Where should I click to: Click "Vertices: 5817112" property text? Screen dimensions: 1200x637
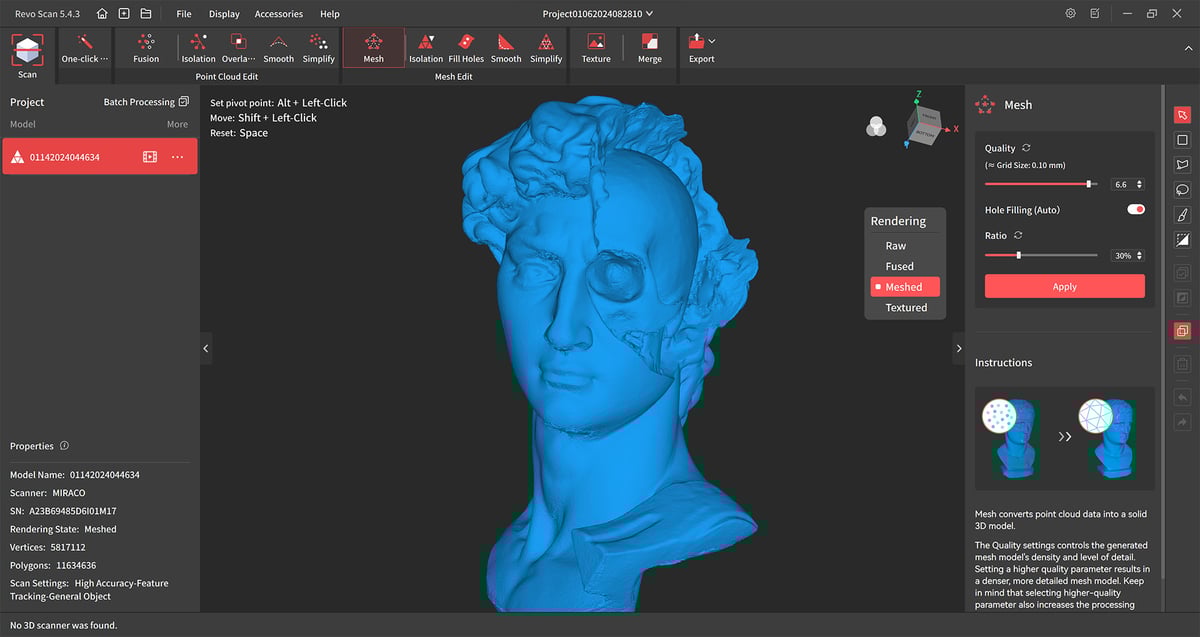[48, 547]
